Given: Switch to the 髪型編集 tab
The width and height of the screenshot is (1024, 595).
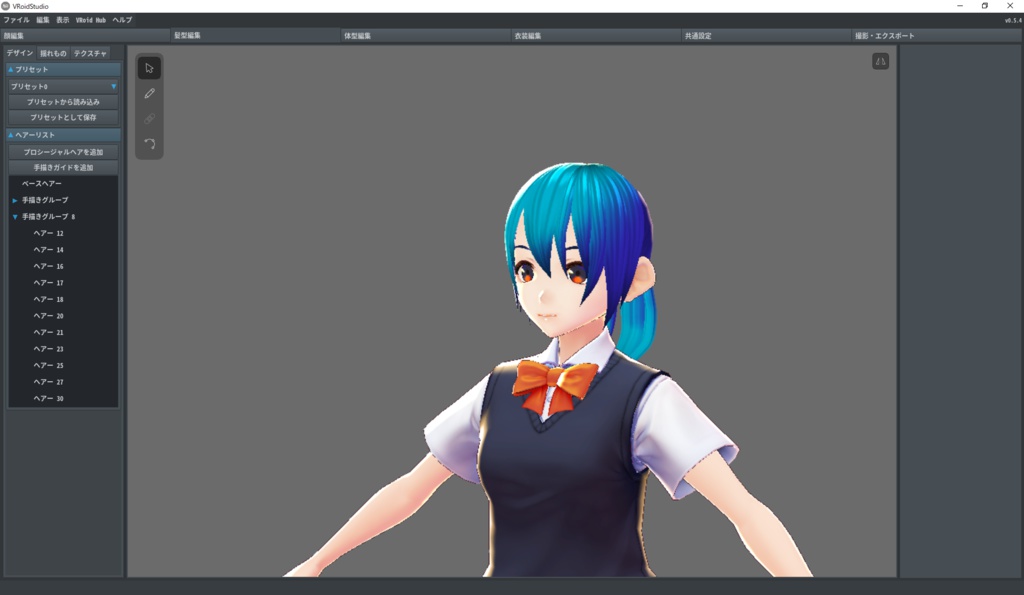Looking at the screenshot, I should [256, 36].
